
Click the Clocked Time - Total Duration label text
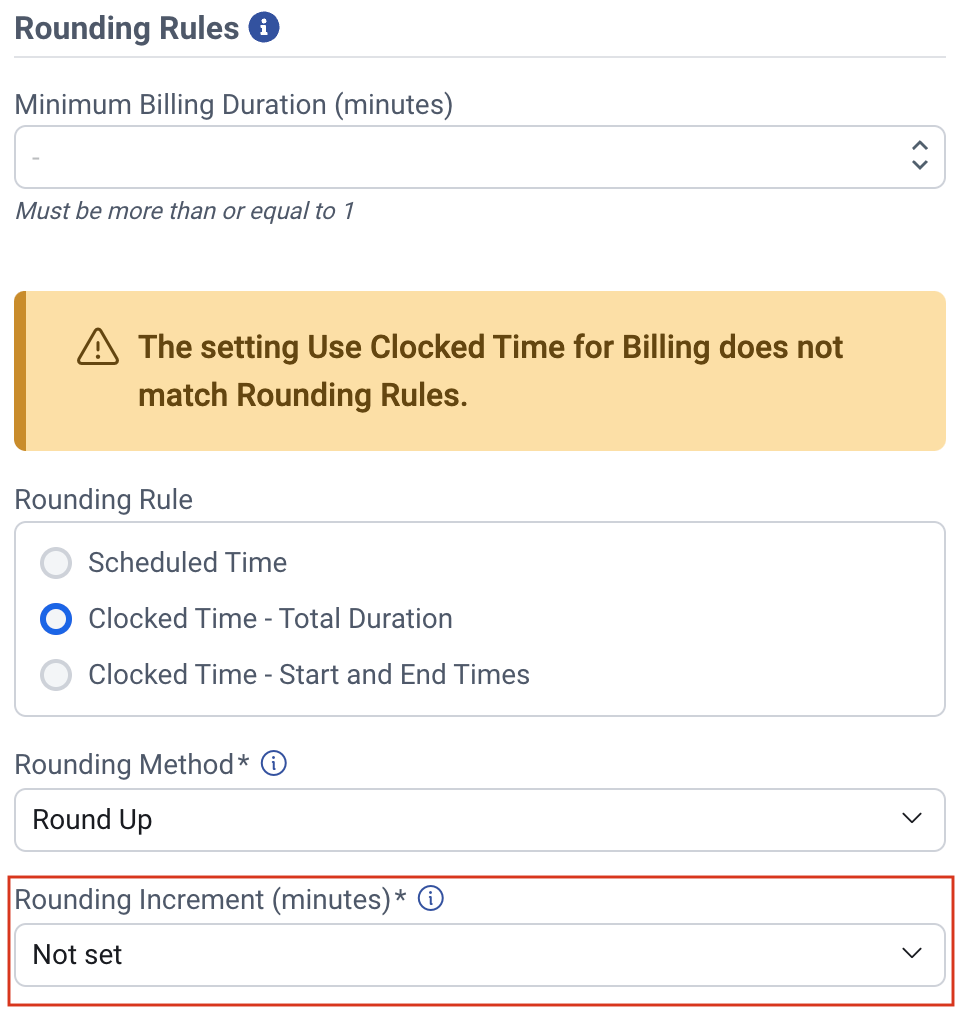pos(270,619)
